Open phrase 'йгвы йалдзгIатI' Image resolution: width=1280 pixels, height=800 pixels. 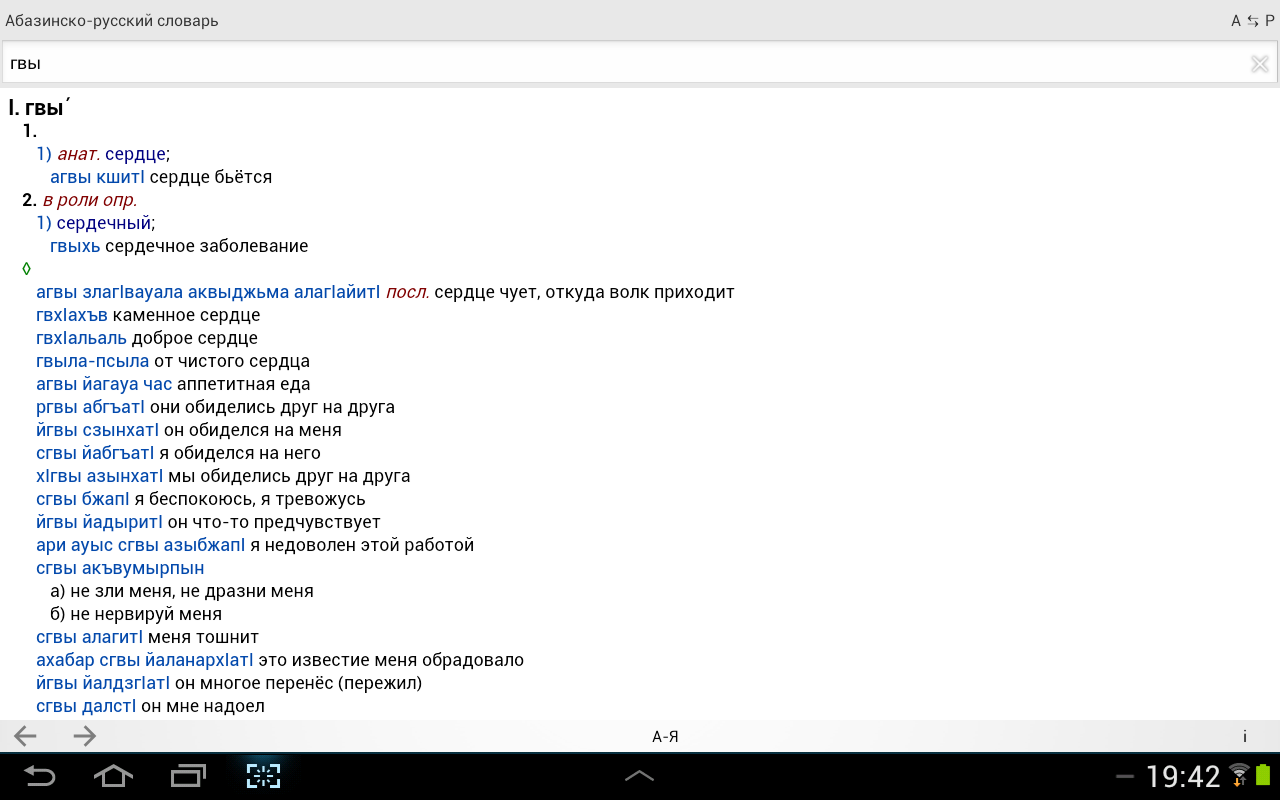103,683
